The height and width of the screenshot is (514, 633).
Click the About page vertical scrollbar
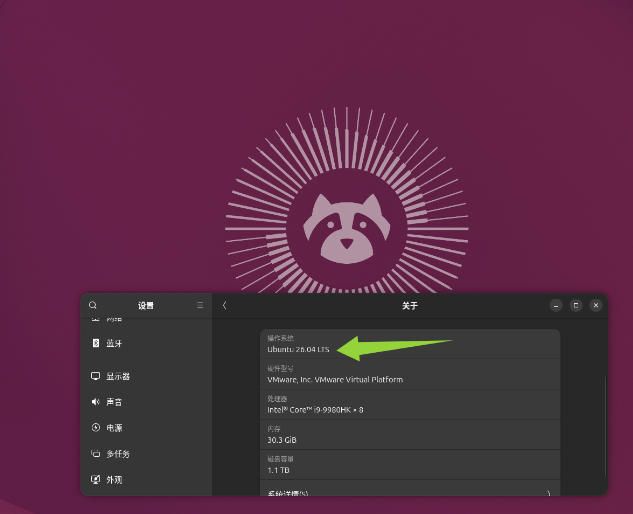[605, 426]
